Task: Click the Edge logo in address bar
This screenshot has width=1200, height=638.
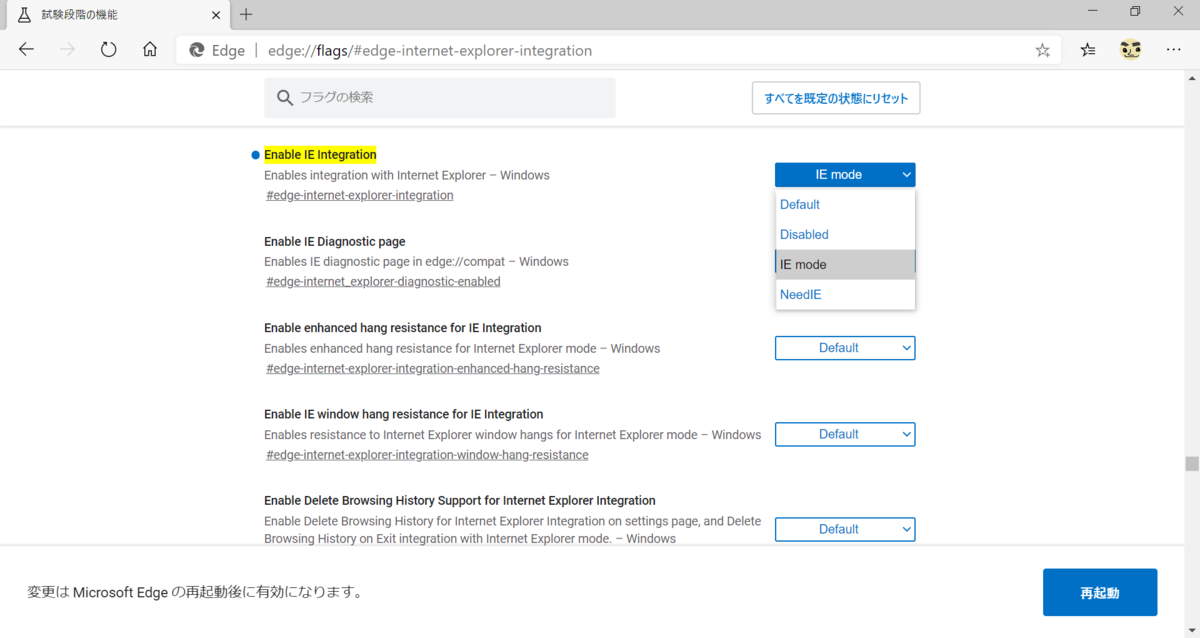Action: 197,50
